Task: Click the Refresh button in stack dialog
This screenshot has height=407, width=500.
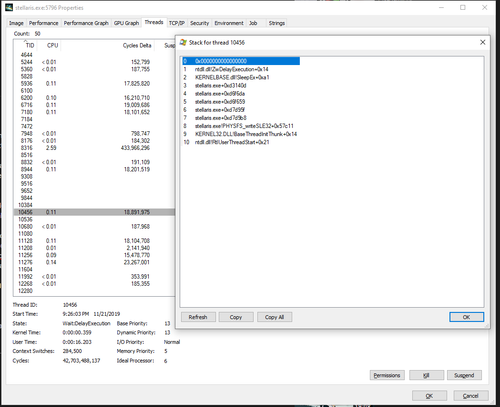Action: [x=198, y=317]
